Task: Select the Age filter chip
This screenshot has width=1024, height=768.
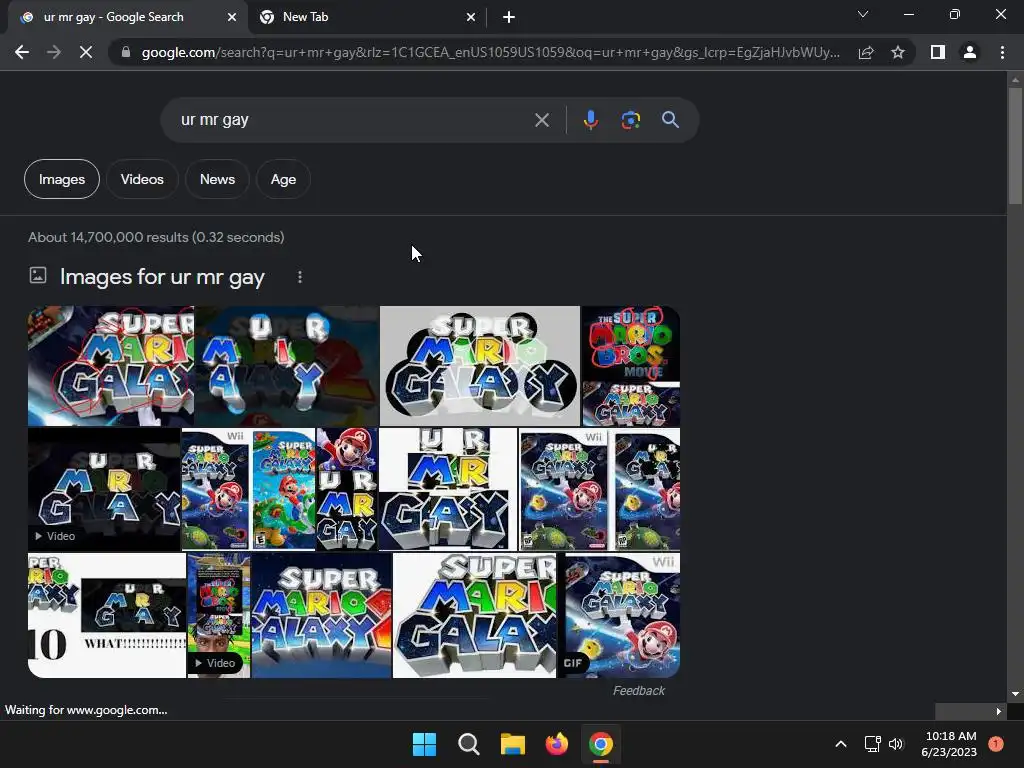Action: tap(283, 179)
